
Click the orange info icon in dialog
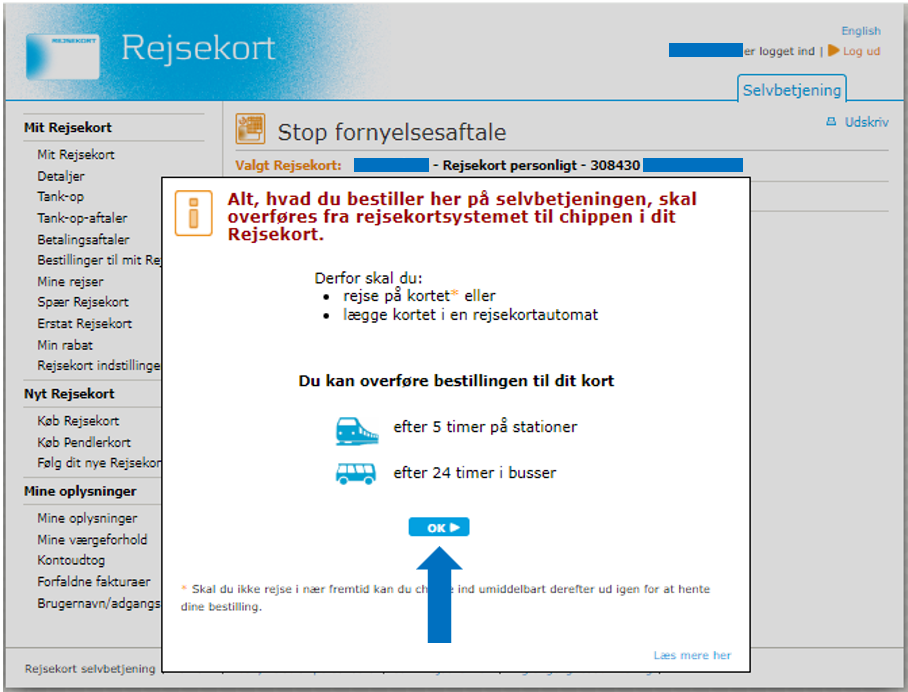[x=194, y=214]
